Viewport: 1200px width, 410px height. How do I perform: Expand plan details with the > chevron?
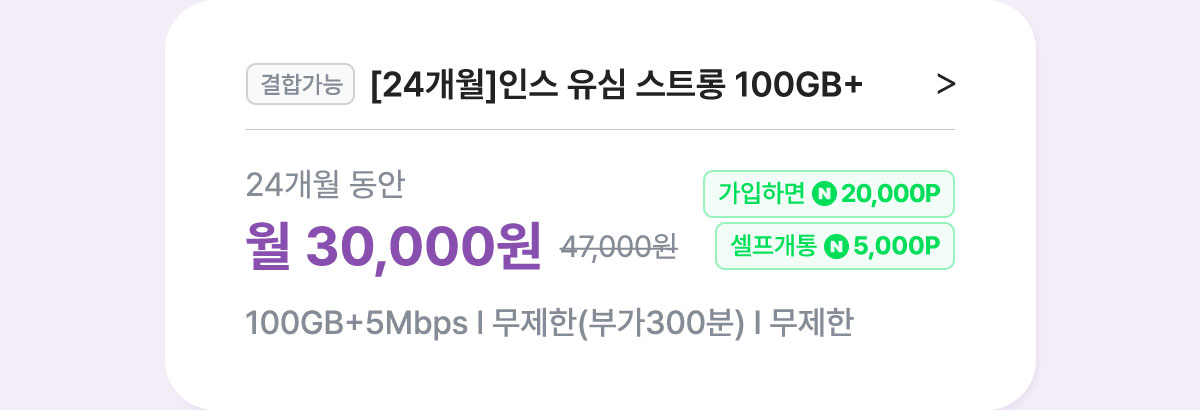[946, 85]
